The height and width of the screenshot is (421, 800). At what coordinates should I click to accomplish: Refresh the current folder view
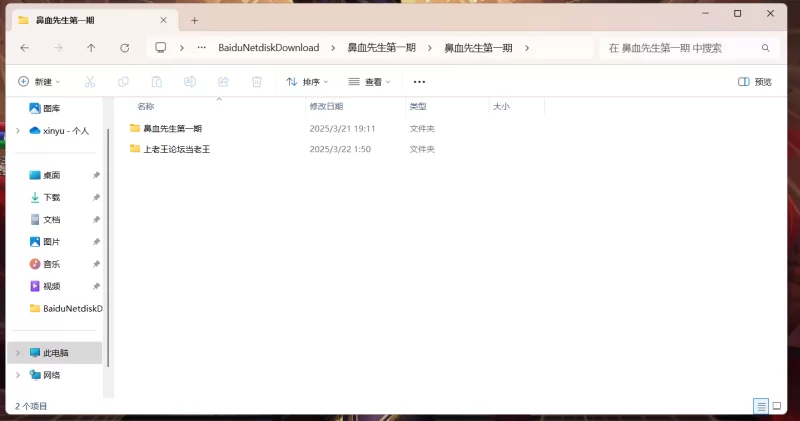(124, 48)
